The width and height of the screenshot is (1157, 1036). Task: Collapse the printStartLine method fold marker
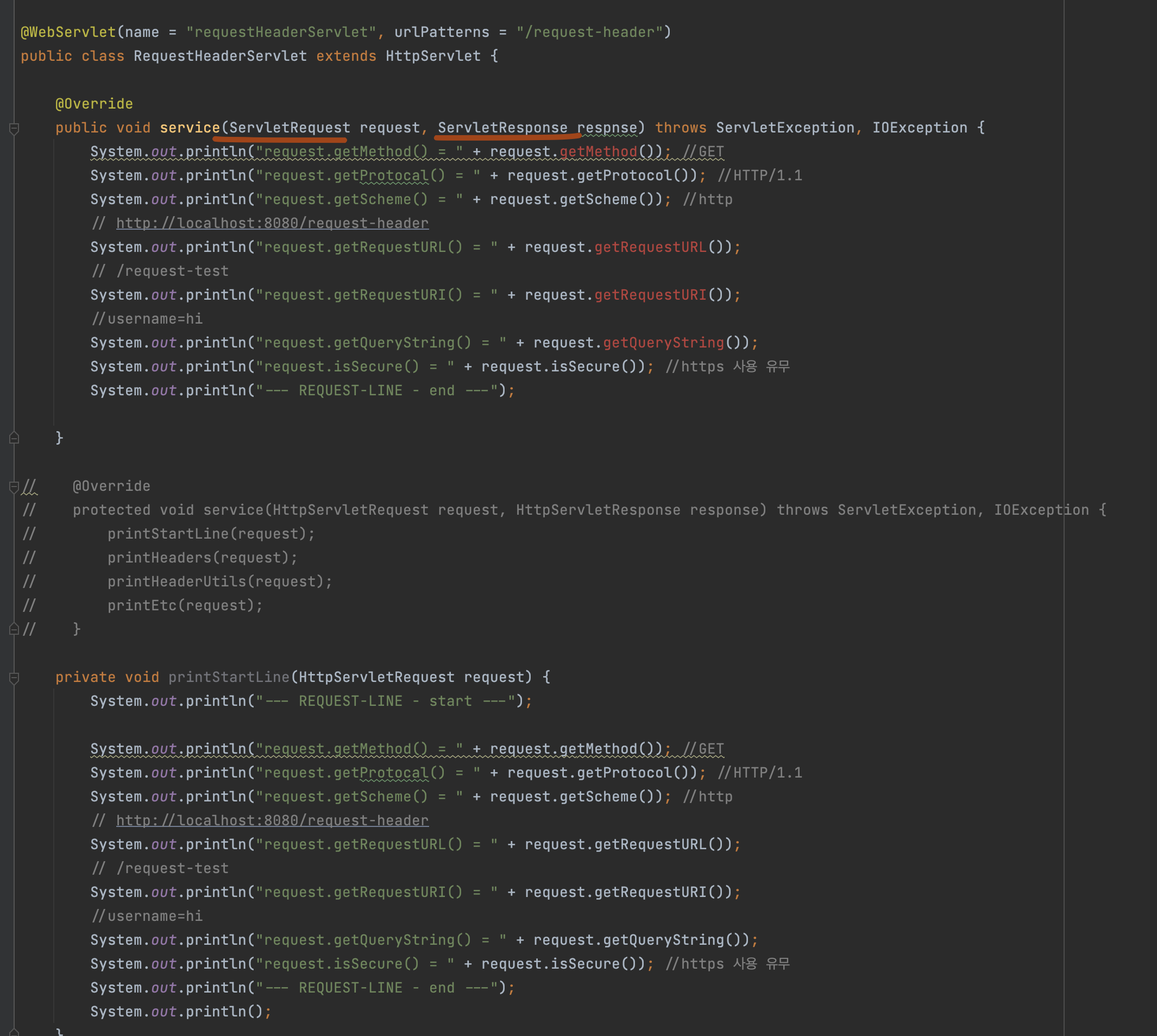click(x=14, y=678)
